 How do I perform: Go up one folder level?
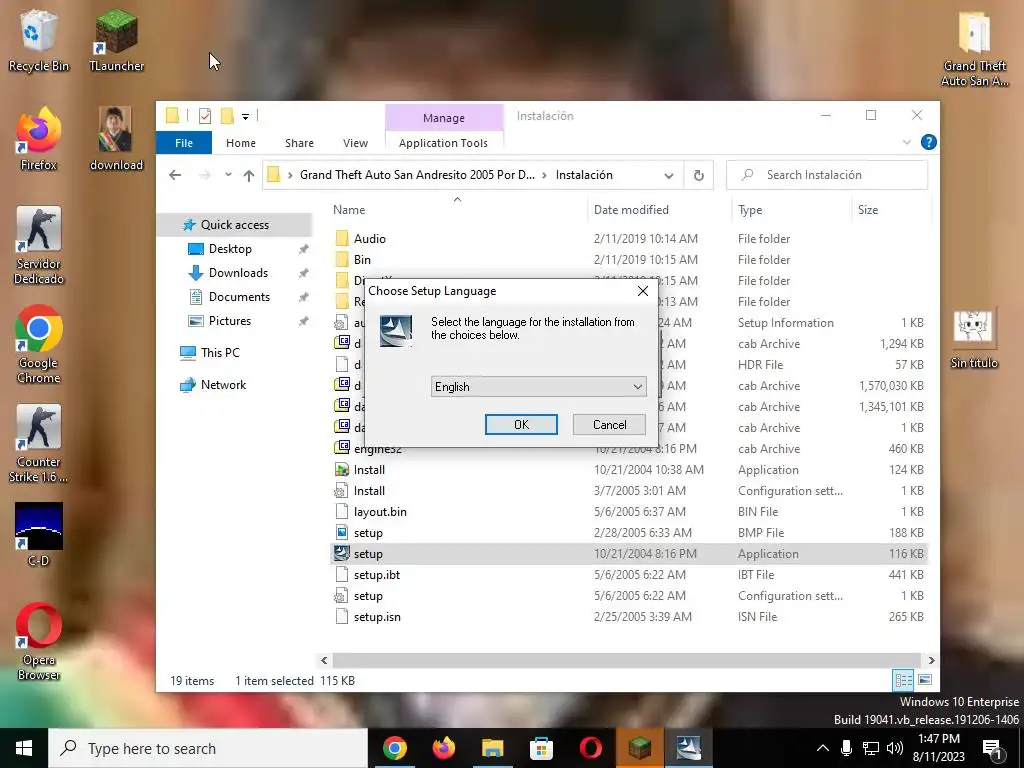(249, 175)
